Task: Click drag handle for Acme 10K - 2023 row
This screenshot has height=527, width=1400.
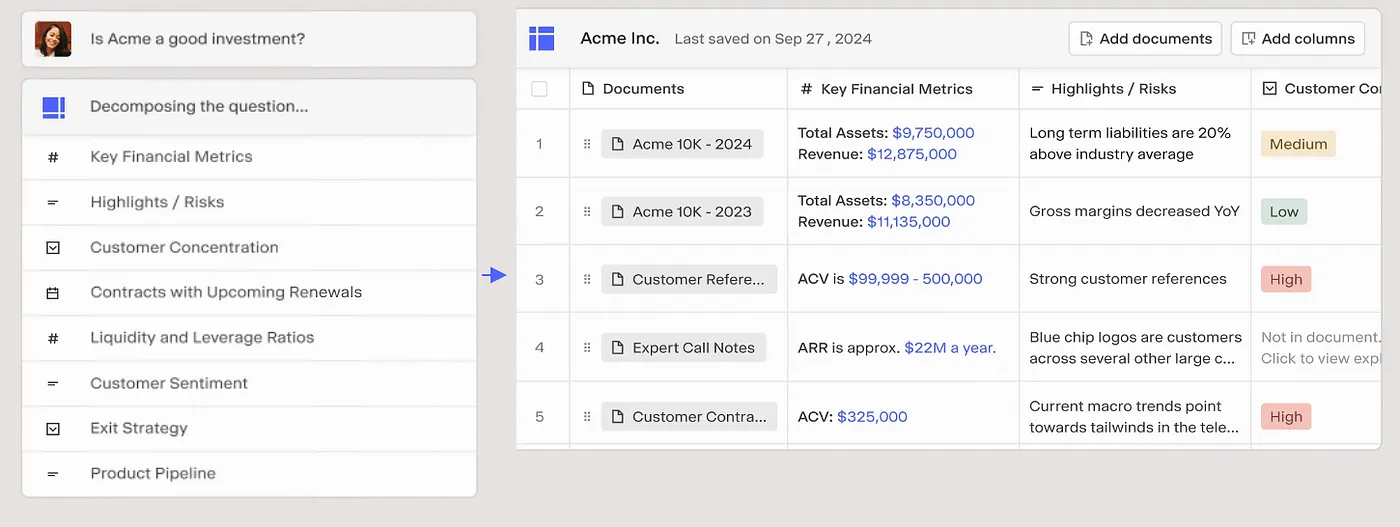Action: 587,212
